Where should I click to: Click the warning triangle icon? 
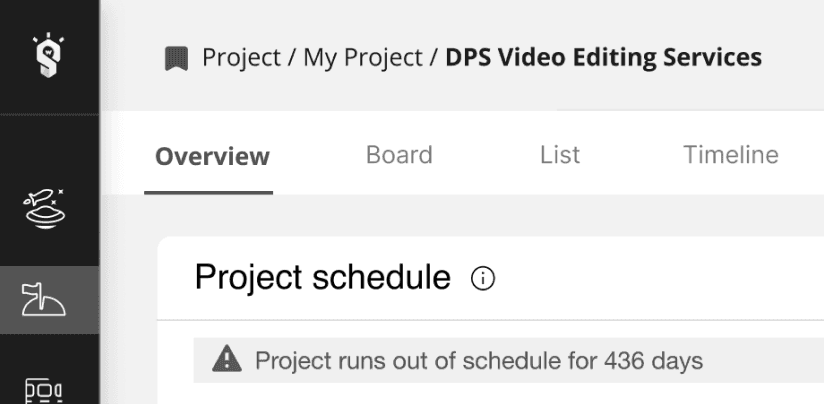[227, 359]
